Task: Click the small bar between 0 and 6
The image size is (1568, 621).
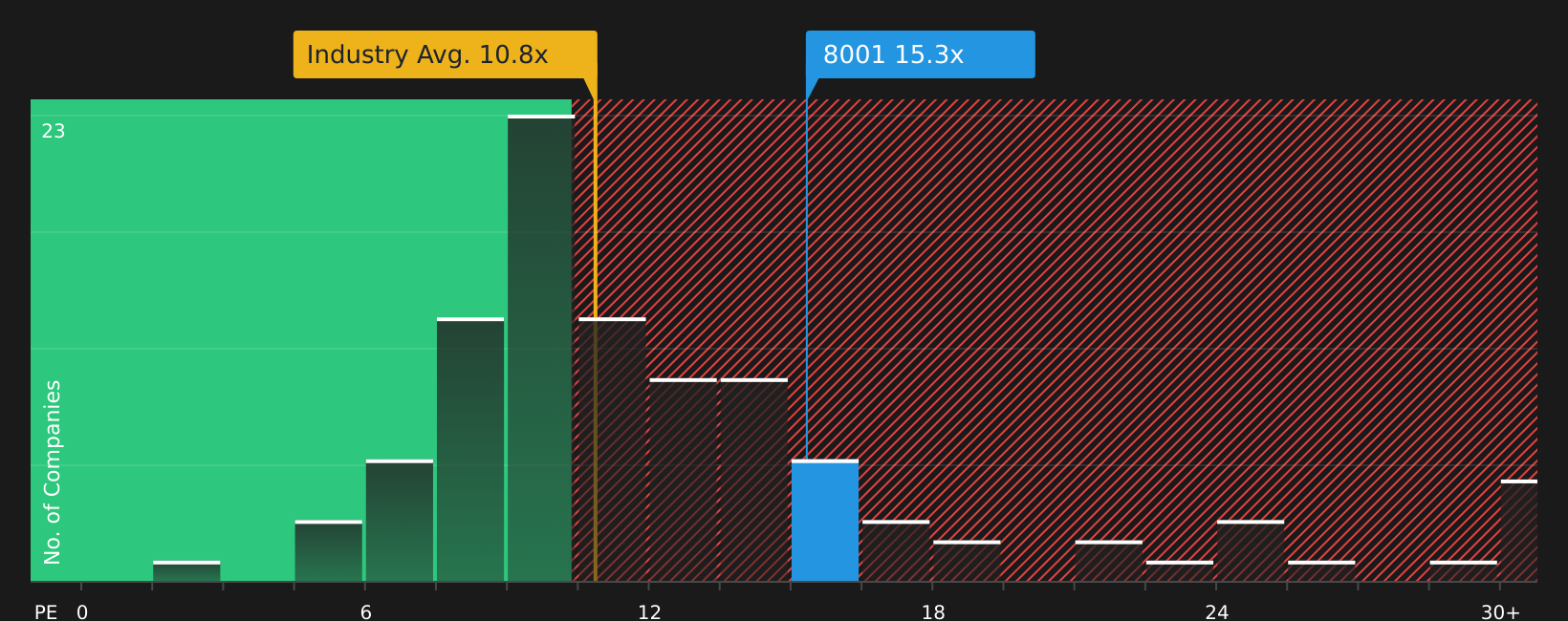Action: pyautogui.click(x=186, y=571)
